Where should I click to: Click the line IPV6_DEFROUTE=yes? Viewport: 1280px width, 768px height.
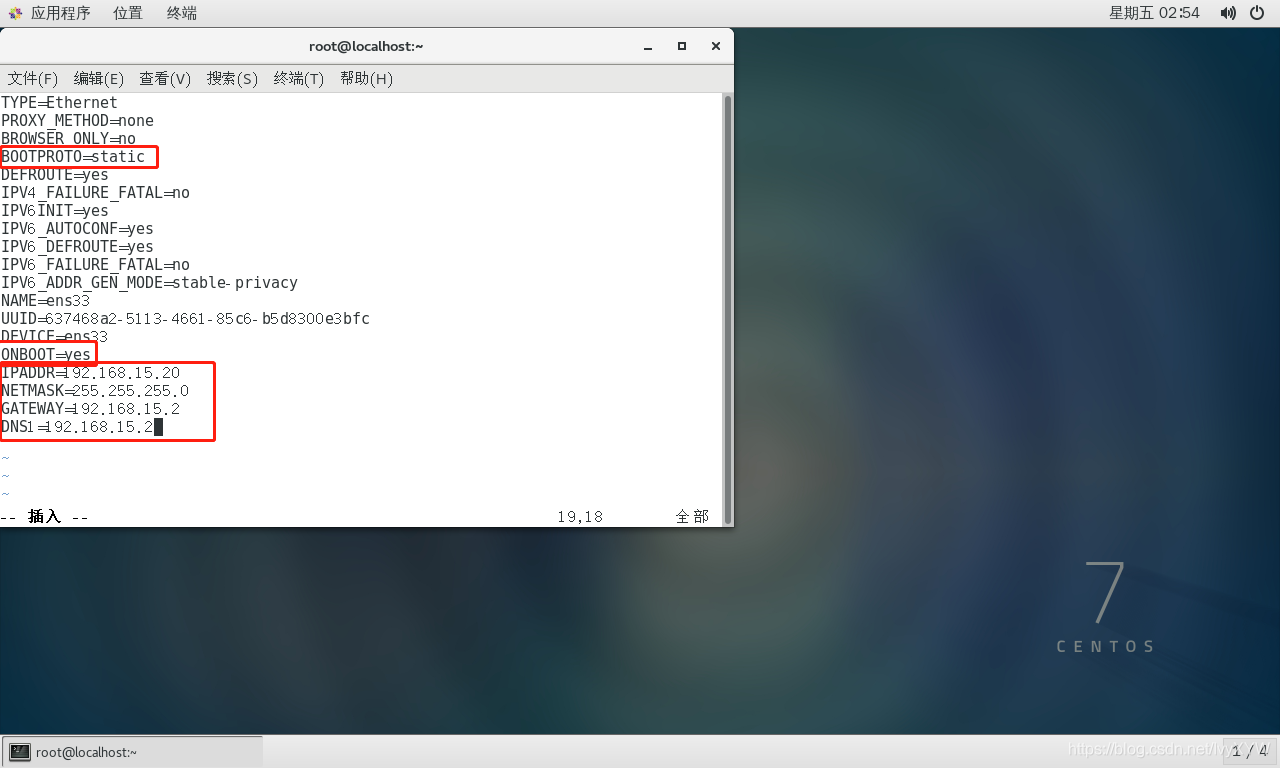tap(77, 247)
